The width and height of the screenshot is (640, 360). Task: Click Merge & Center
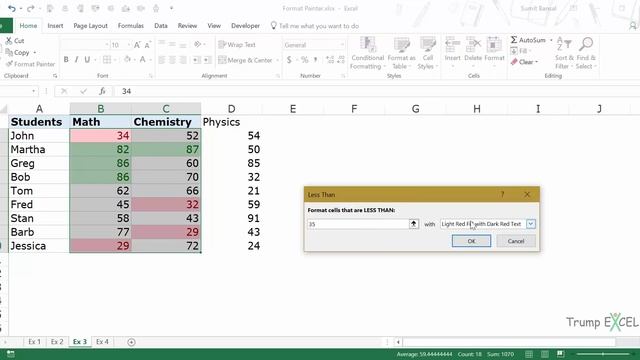pyautogui.click(x=245, y=60)
